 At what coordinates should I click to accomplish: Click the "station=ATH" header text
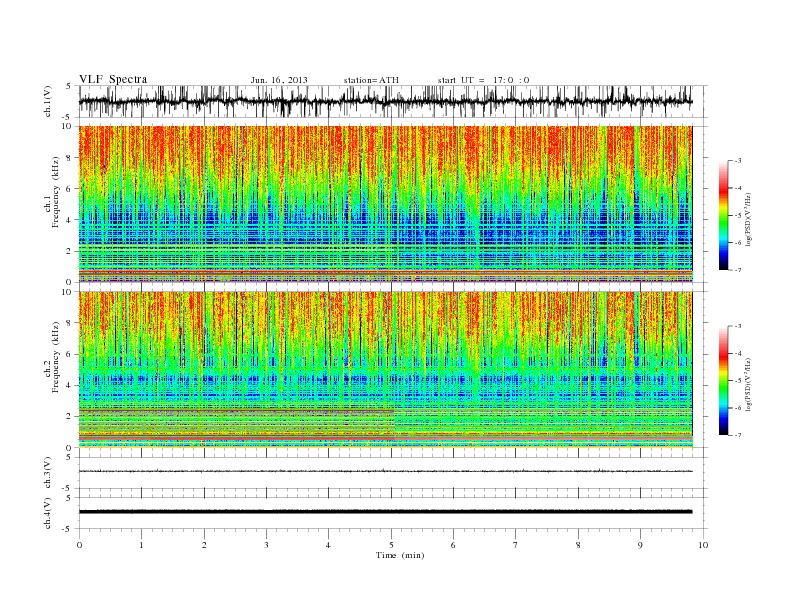tap(371, 80)
